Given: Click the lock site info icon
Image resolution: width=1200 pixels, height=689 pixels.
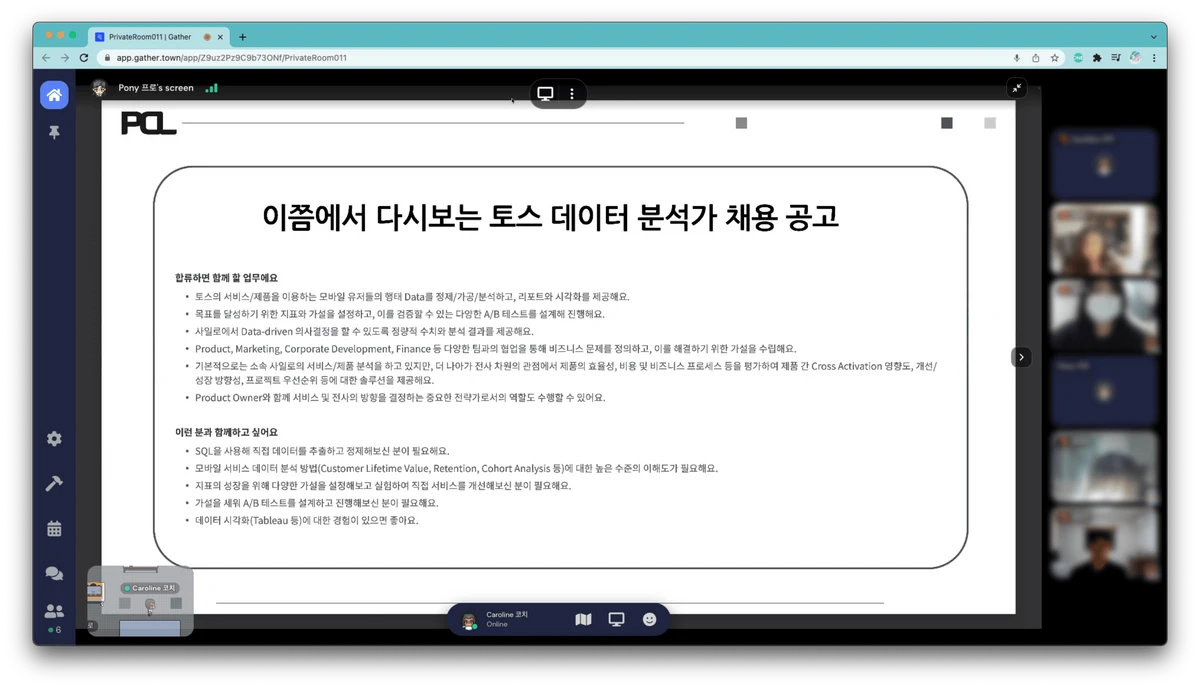Looking at the screenshot, I should tap(108, 58).
